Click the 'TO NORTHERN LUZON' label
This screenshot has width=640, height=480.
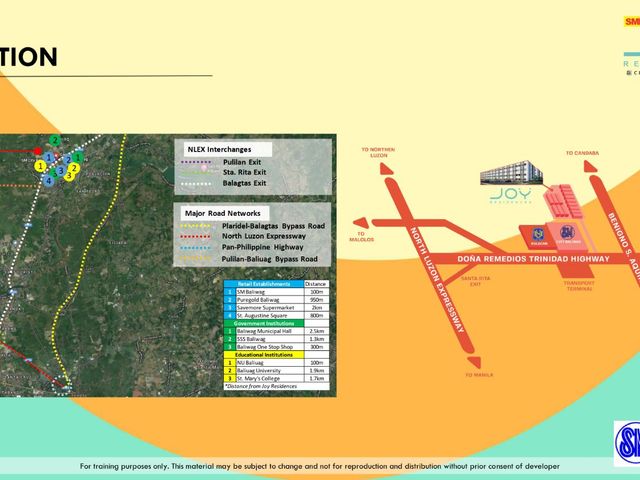point(378,153)
